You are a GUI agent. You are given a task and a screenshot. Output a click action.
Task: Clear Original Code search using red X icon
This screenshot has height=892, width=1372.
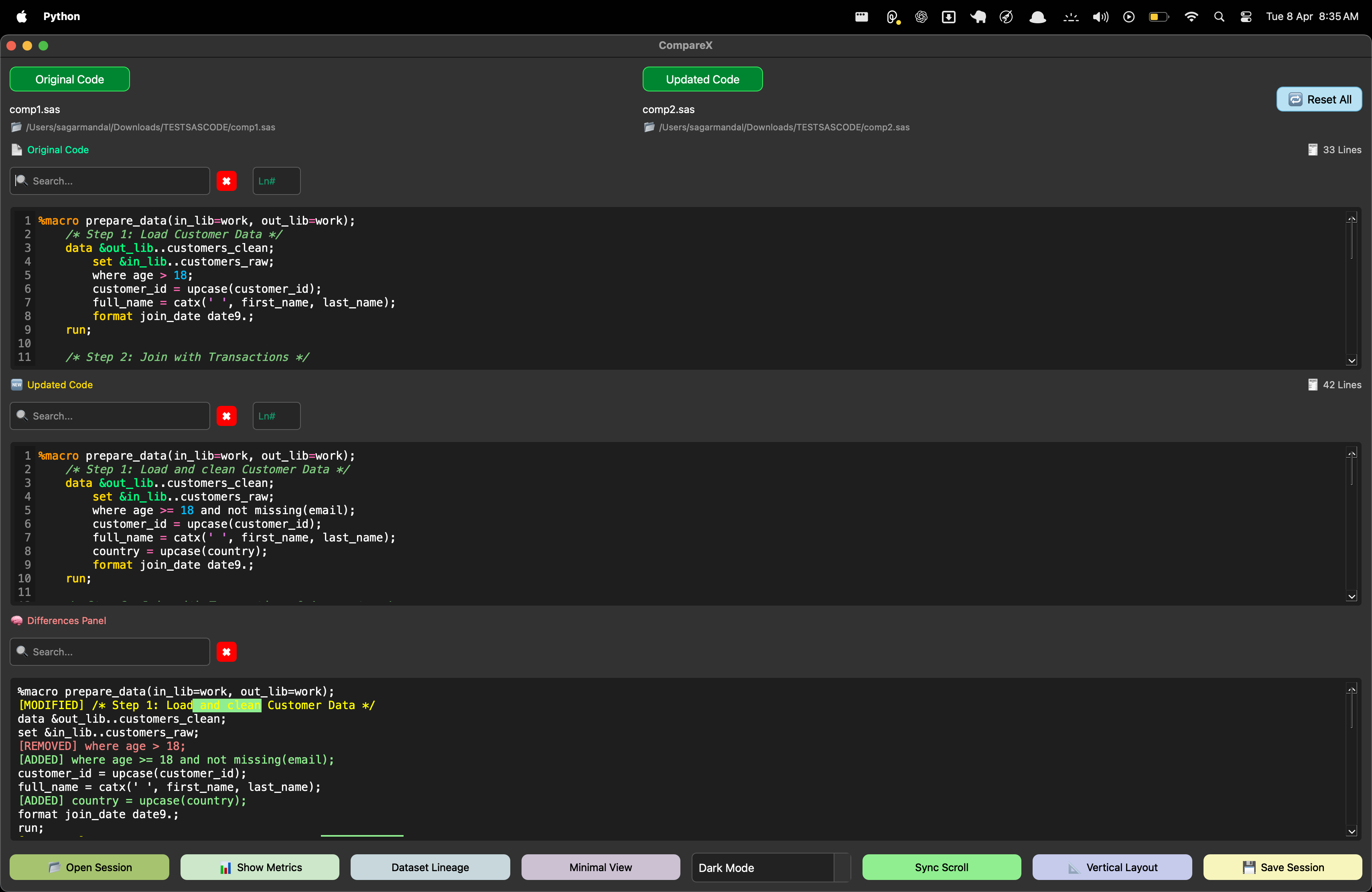227,180
